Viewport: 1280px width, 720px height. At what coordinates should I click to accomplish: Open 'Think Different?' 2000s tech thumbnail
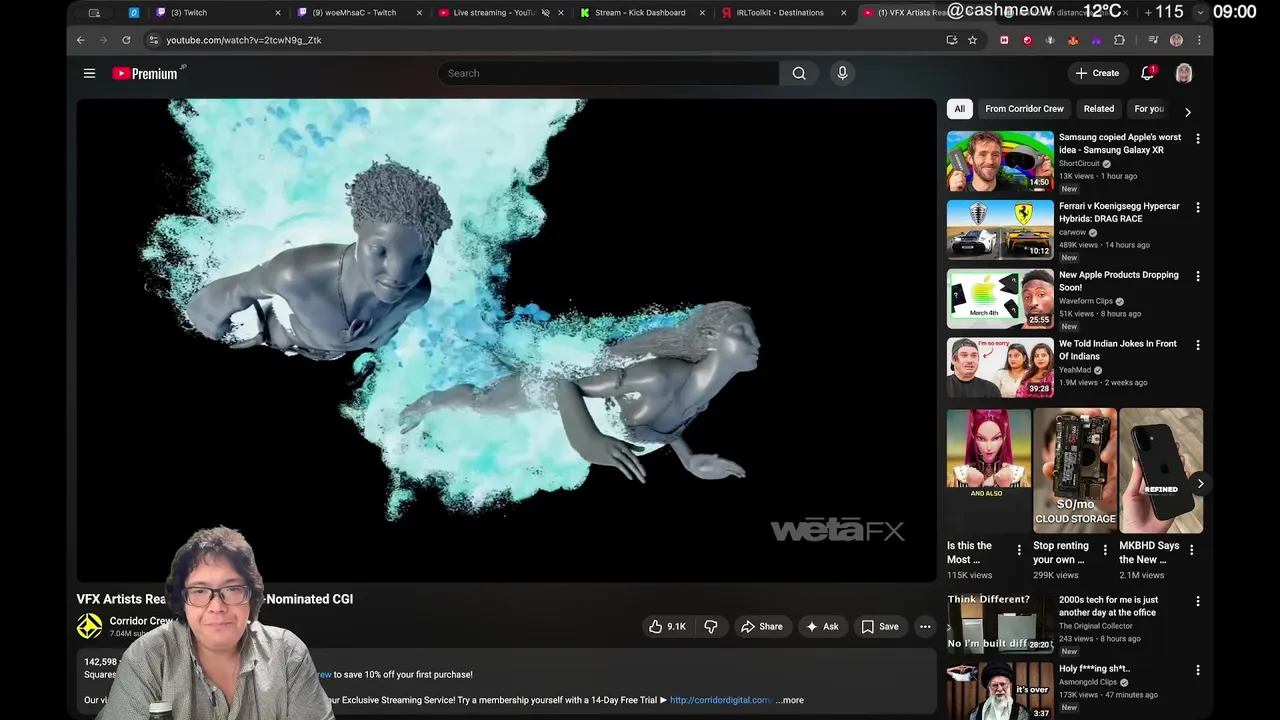tap(1000, 625)
